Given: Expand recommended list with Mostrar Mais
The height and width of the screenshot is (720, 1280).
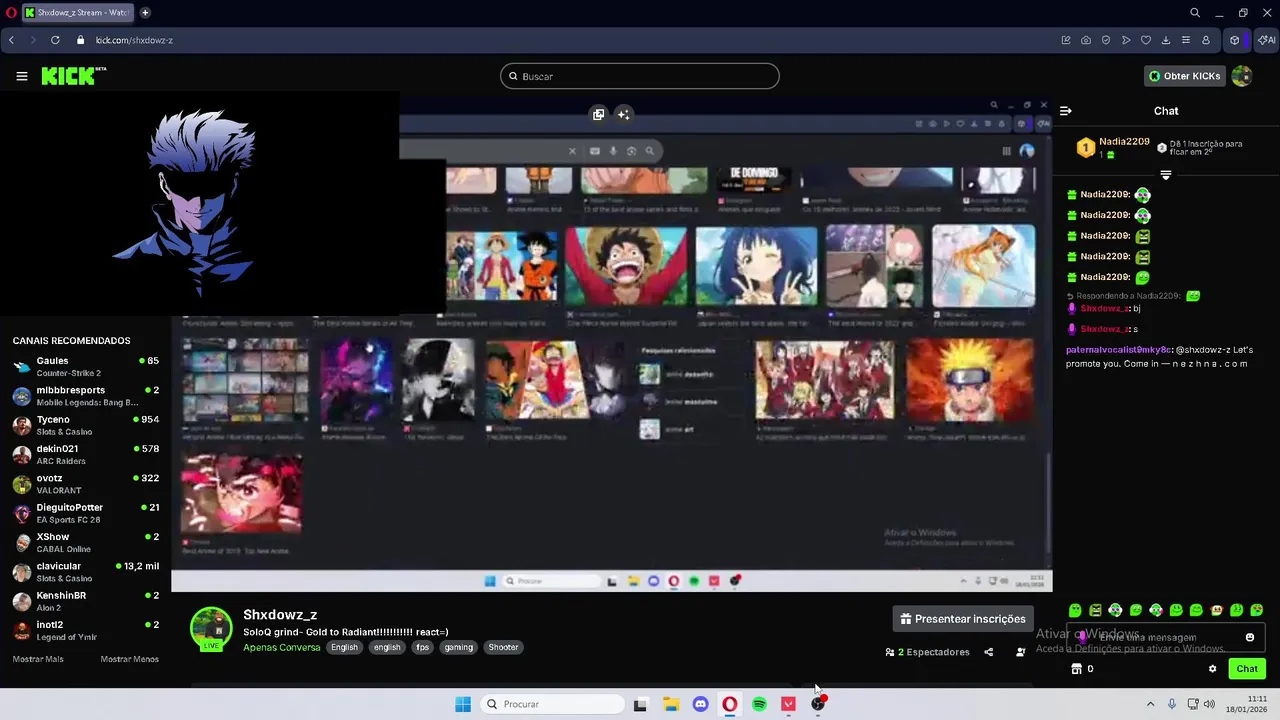Looking at the screenshot, I should (38, 659).
